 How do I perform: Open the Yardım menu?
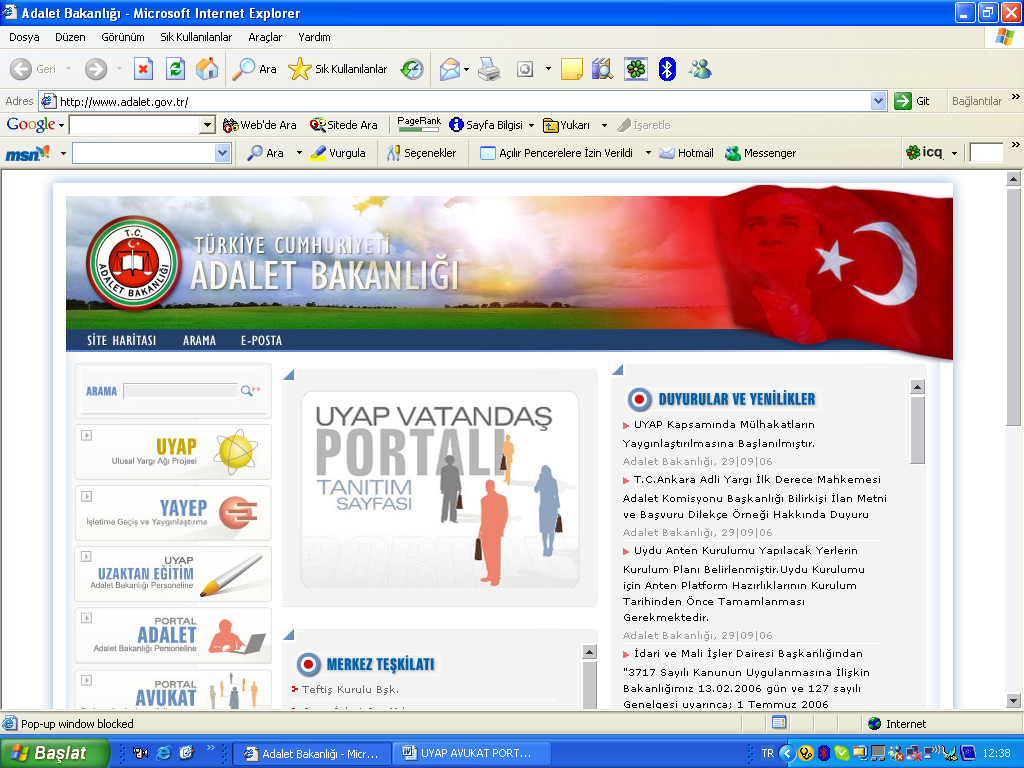pyautogui.click(x=314, y=37)
